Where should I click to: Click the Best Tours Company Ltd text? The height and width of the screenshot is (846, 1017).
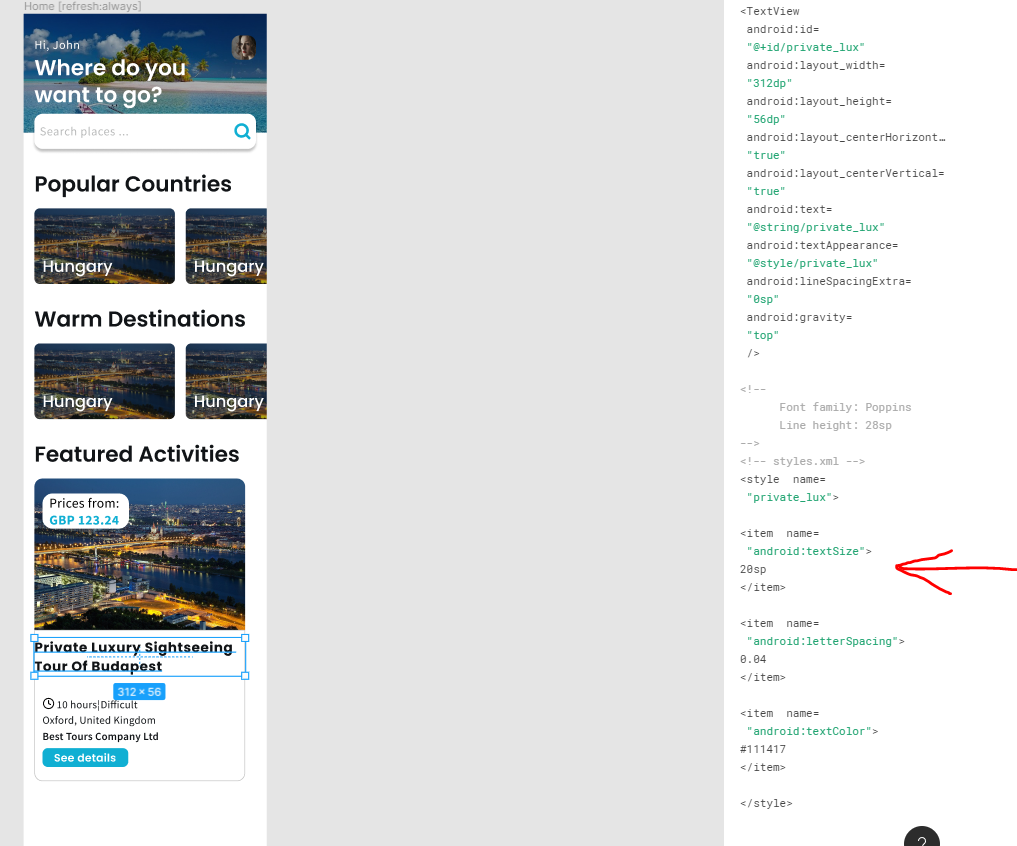click(101, 736)
